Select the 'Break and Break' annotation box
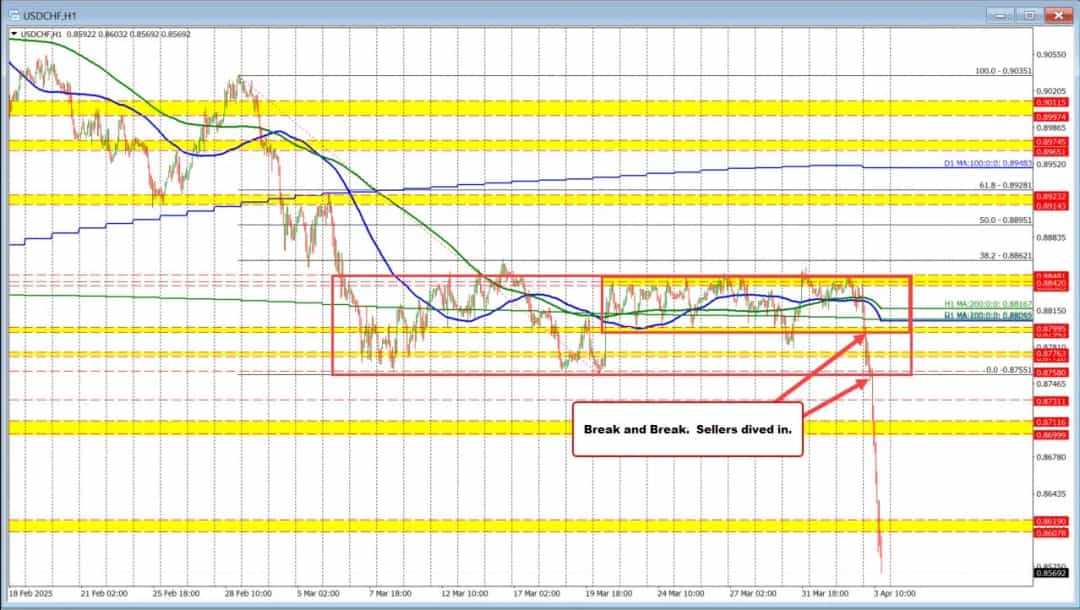 (x=687, y=428)
